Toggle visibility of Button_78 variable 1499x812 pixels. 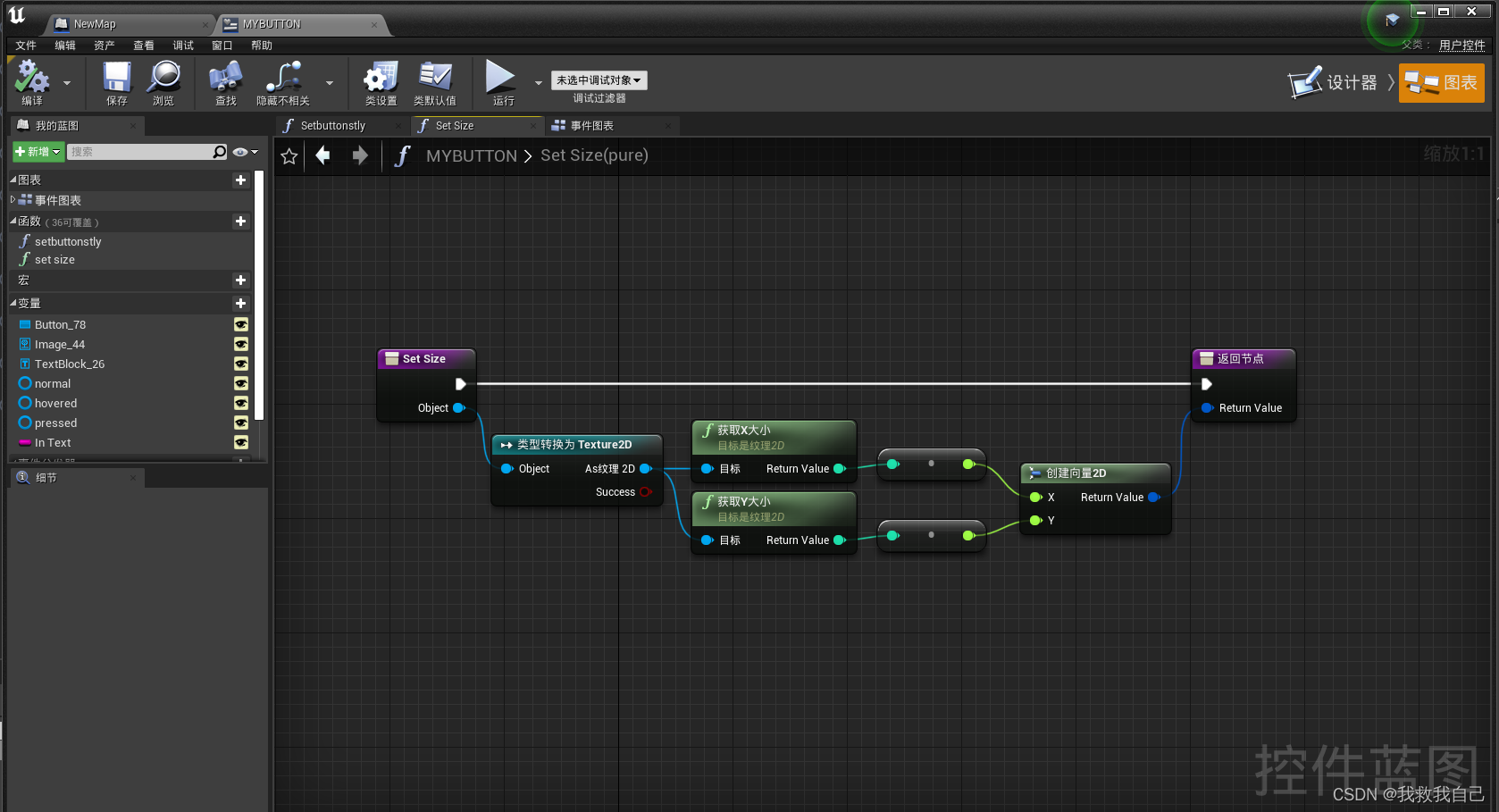240,324
